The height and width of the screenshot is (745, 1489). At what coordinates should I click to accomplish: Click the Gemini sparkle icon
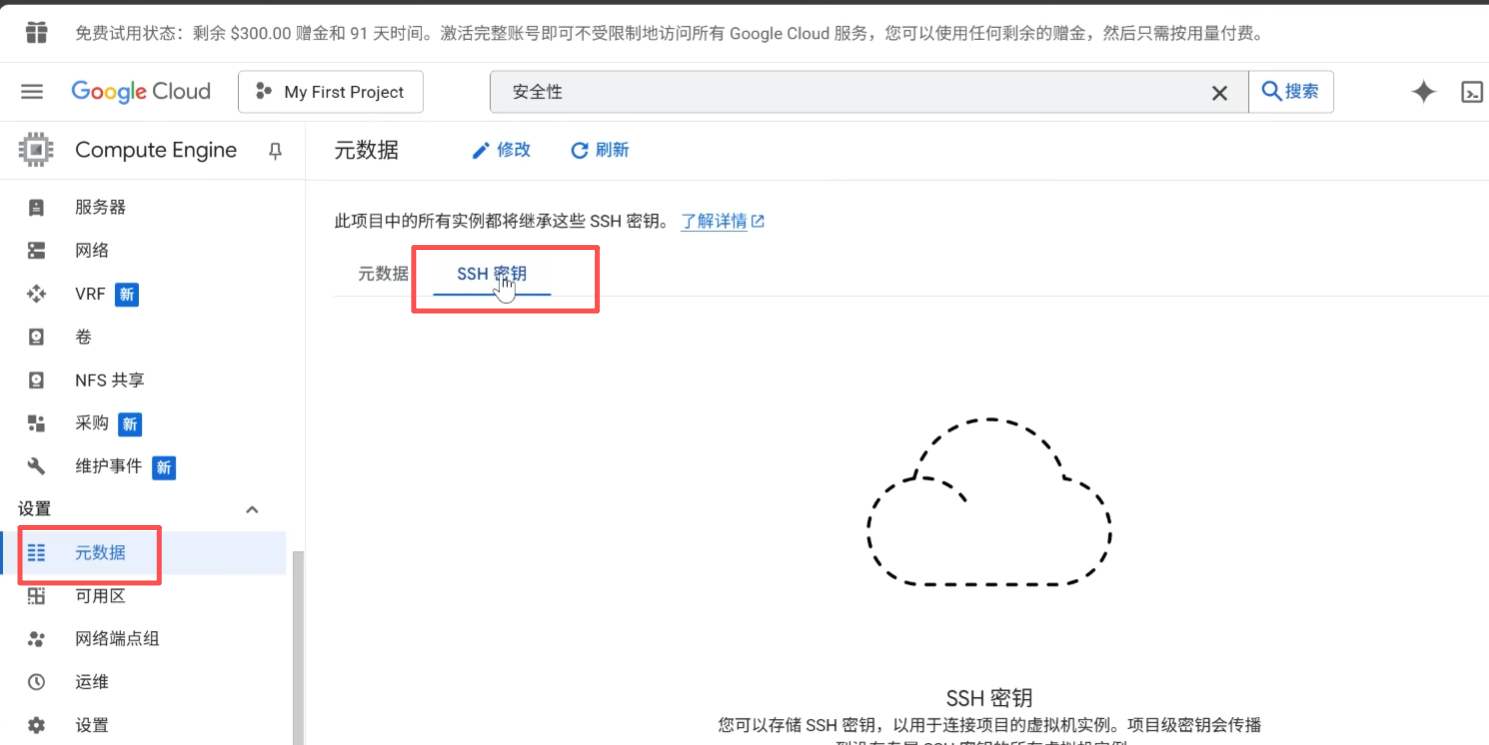(1423, 92)
